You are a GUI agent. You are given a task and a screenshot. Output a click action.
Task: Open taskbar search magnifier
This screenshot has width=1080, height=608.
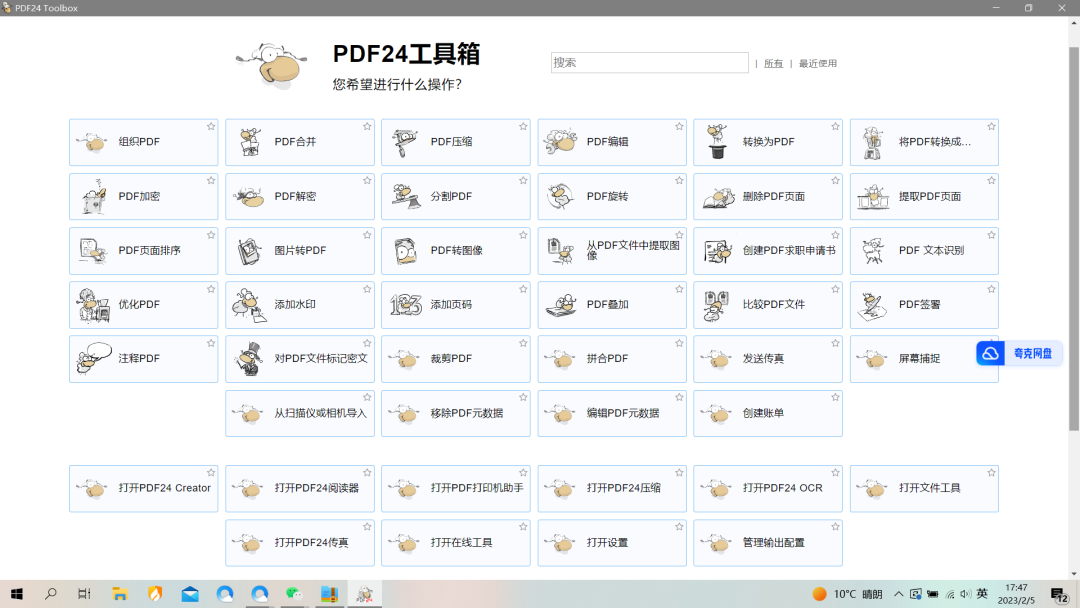(x=50, y=594)
